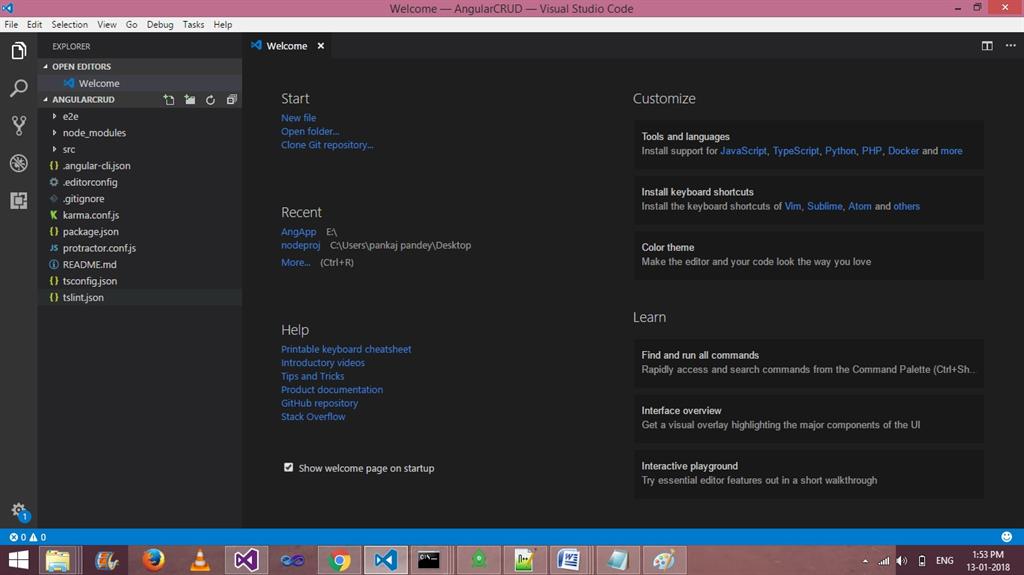Open the Help menu
Screen dimensions: 1024x575
click(x=223, y=25)
